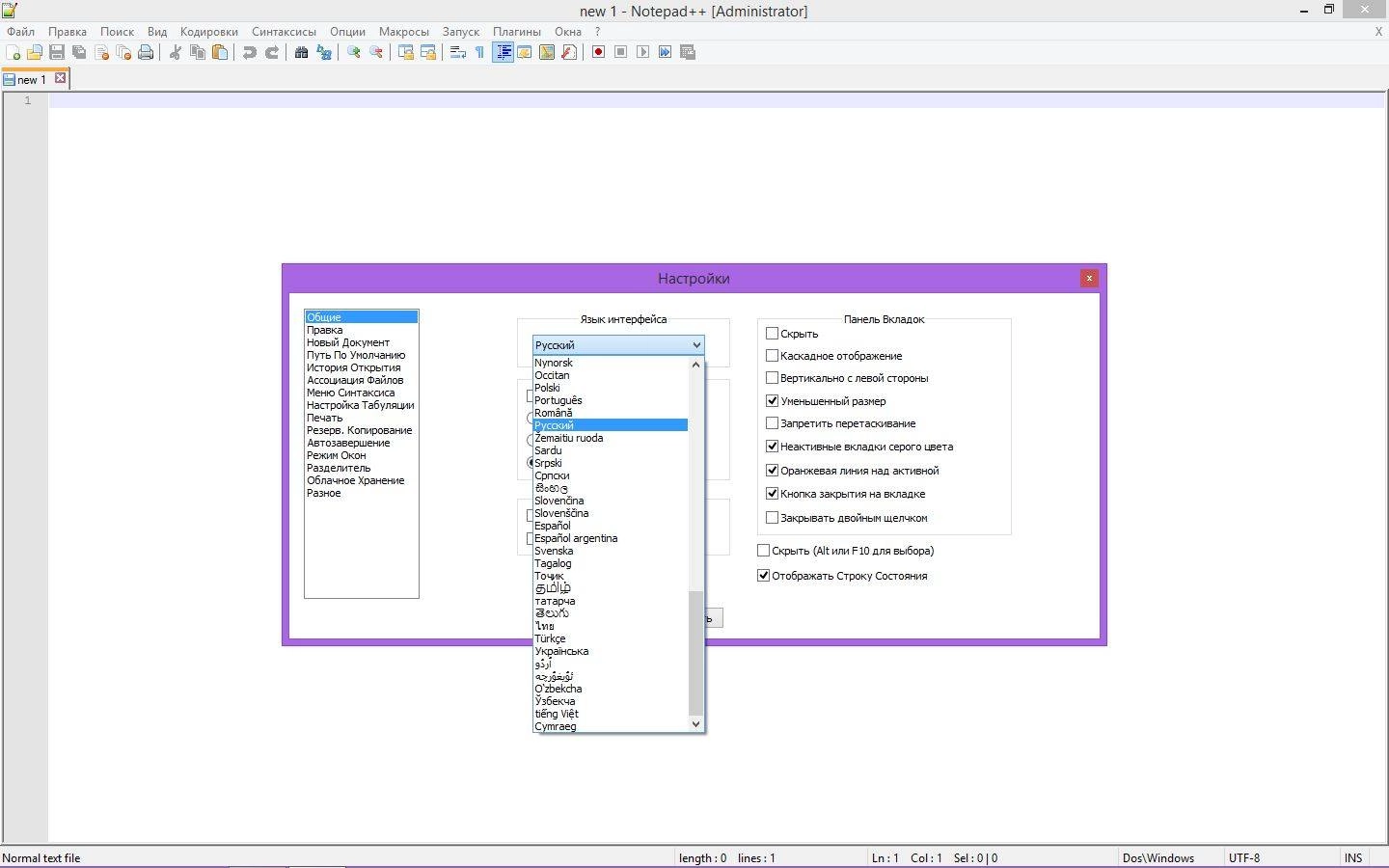Screen dimensions: 1389x868
Task: Choose Українська in the language list
Action: tap(611, 651)
